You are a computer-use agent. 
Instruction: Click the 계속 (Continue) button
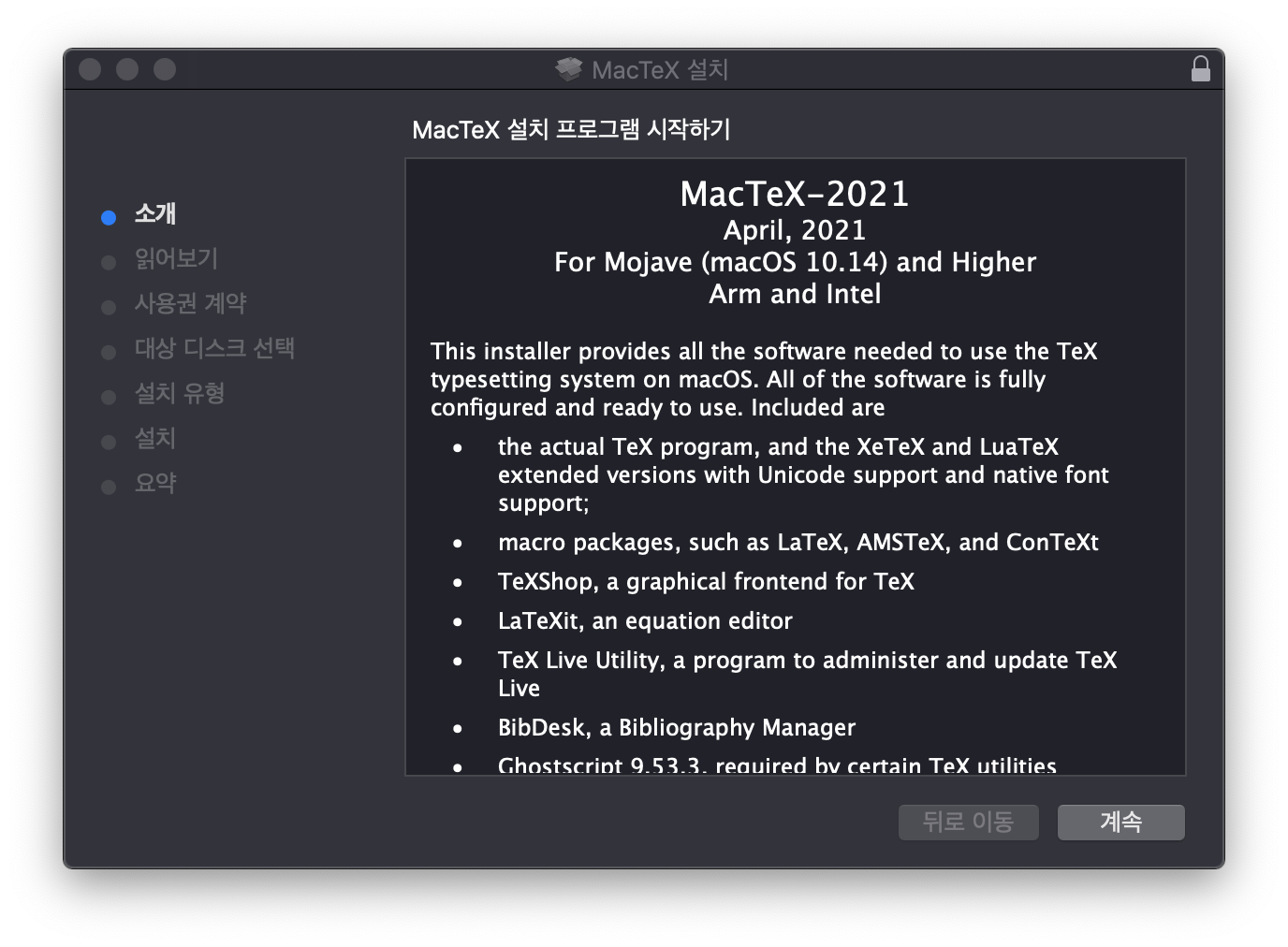pos(1120,822)
